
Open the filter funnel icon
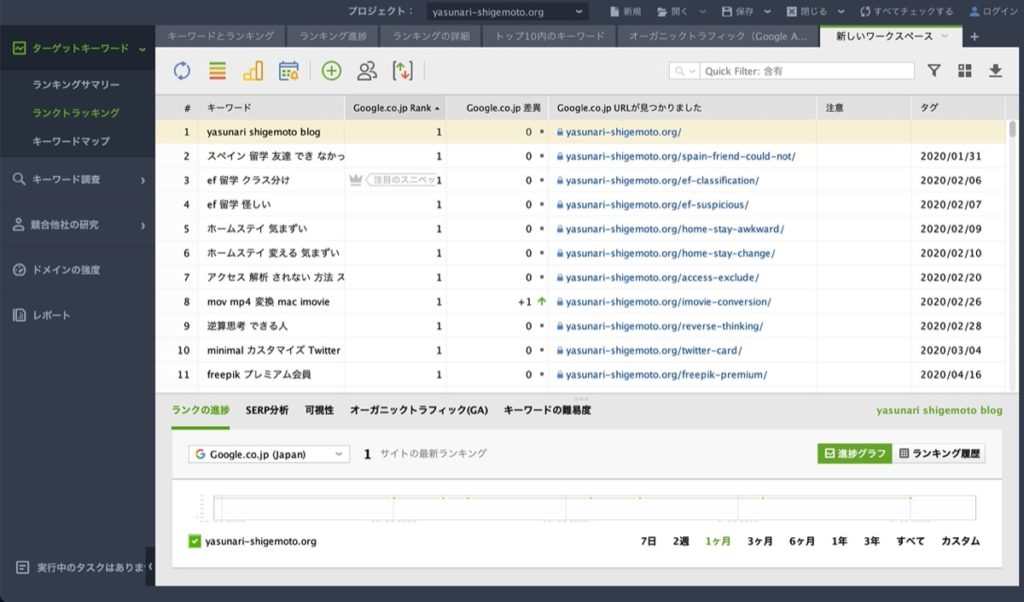point(934,71)
